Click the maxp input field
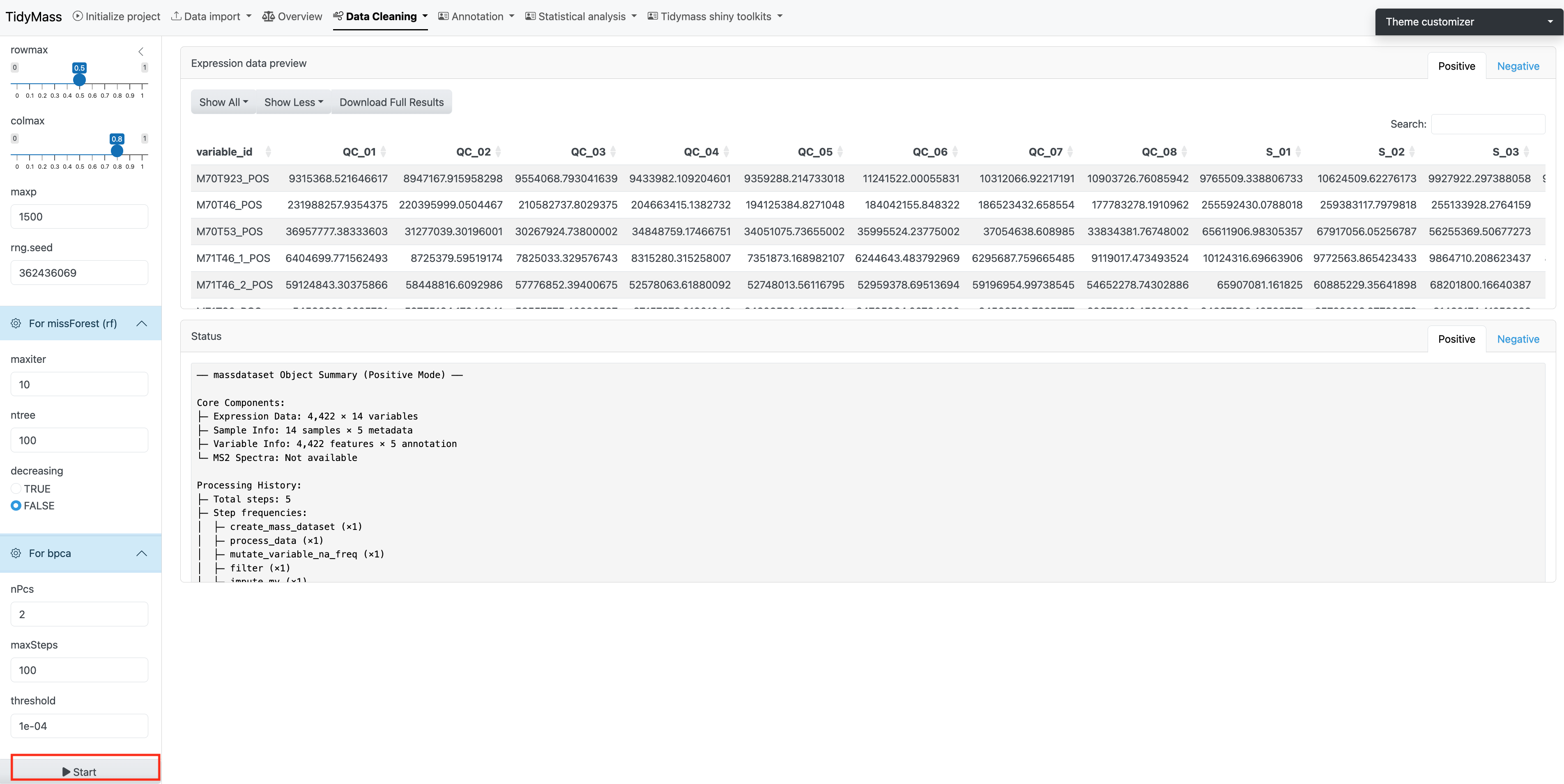The image size is (1564, 784). pyautogui.click(x=79, y=217)
